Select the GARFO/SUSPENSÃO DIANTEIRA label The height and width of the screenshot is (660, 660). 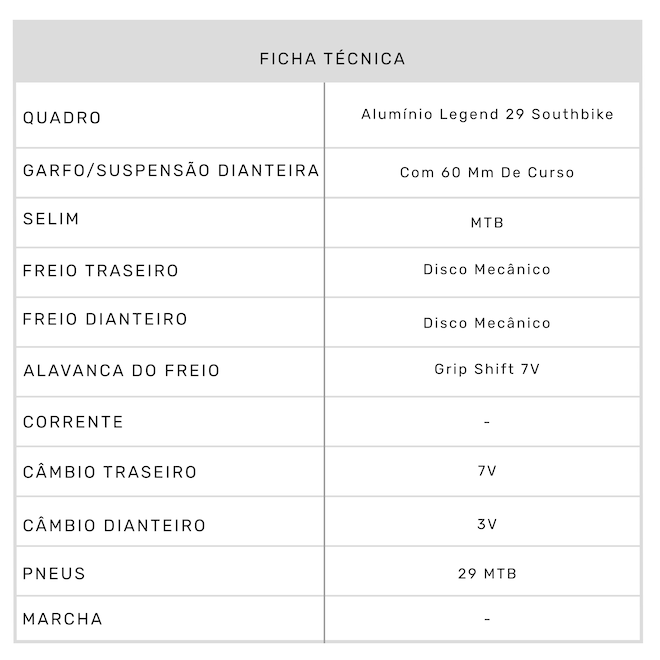171,171
